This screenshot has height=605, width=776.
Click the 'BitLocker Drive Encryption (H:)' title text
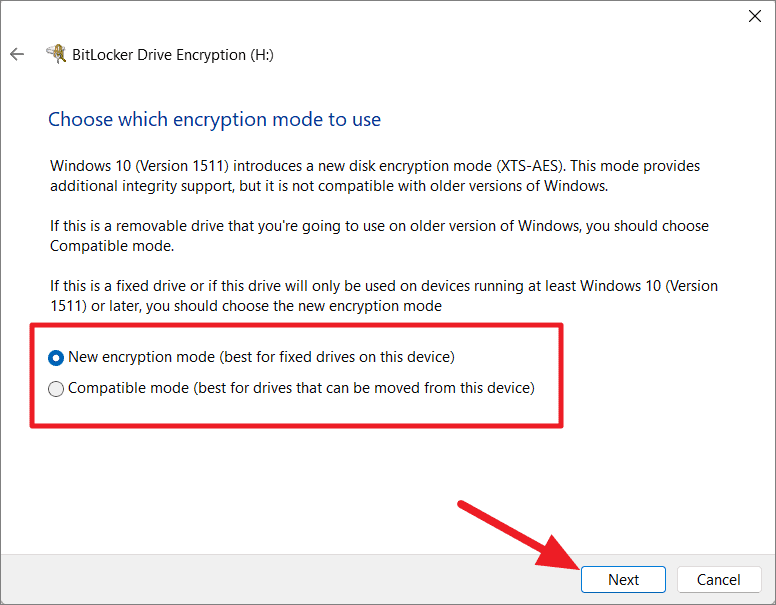click(x=173, y=55)
